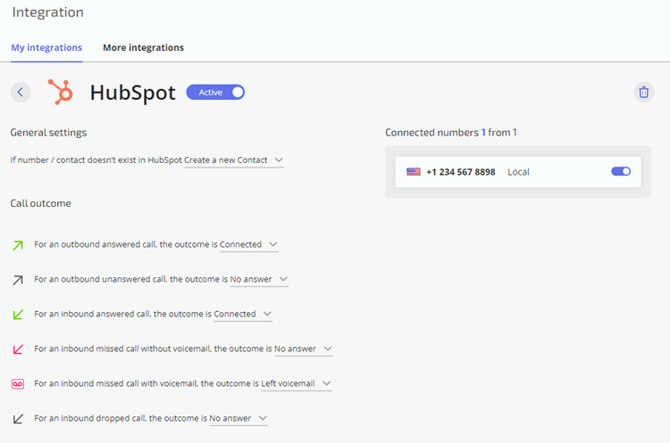Expand the Left voicemail outcome dropdown
This screenshot has height=443, width=670.
pos(296,384)
